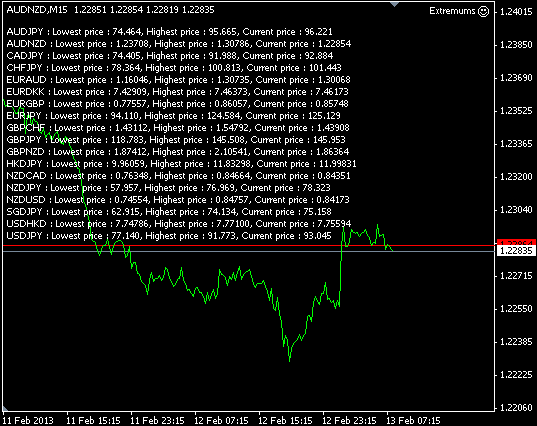Screen dimensions: 537x426
Task: Click the 1.24015 price scale value
Action: click(516, 12)
